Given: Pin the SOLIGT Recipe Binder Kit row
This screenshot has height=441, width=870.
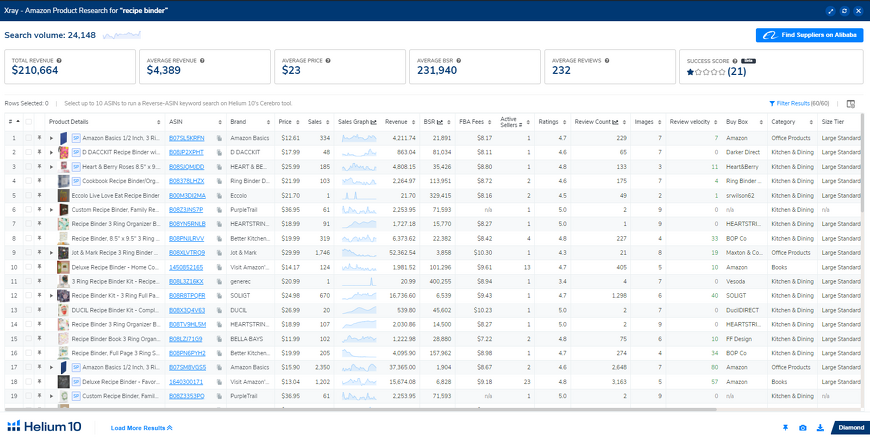Looking at the screenshot, I should pyautogui.click(x=39, y=296).
